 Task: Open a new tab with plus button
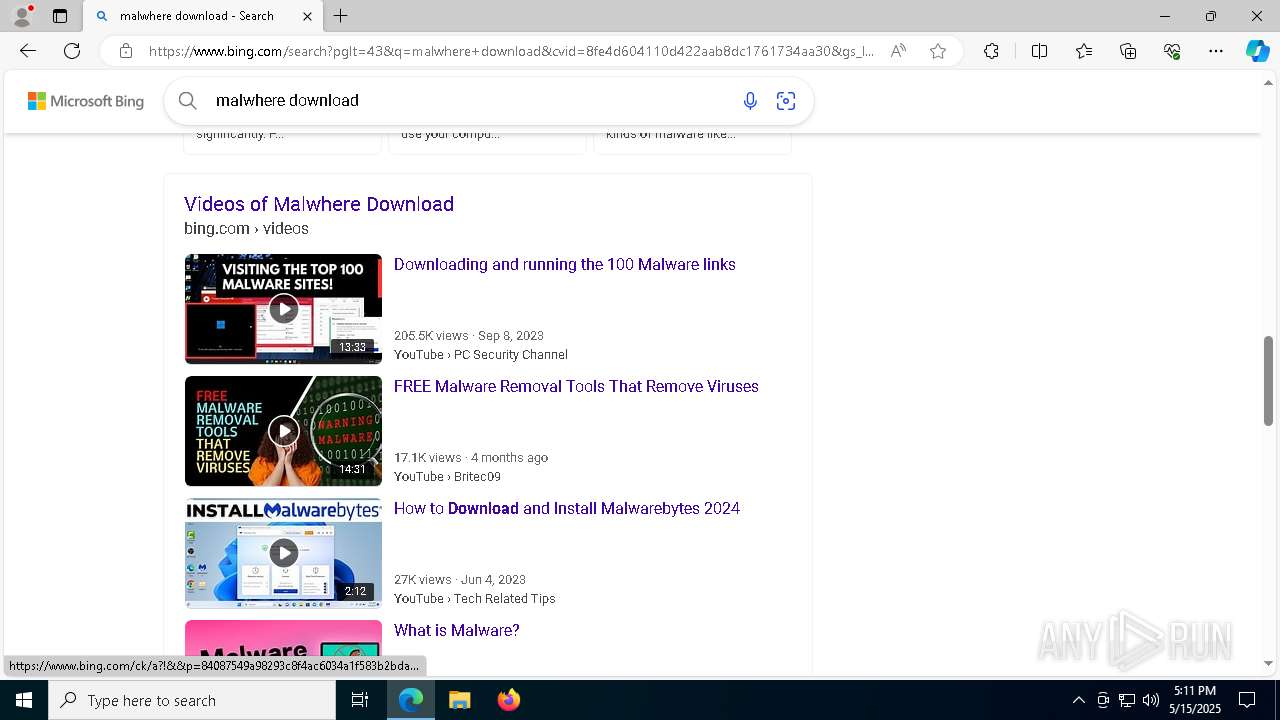point(341,16)
